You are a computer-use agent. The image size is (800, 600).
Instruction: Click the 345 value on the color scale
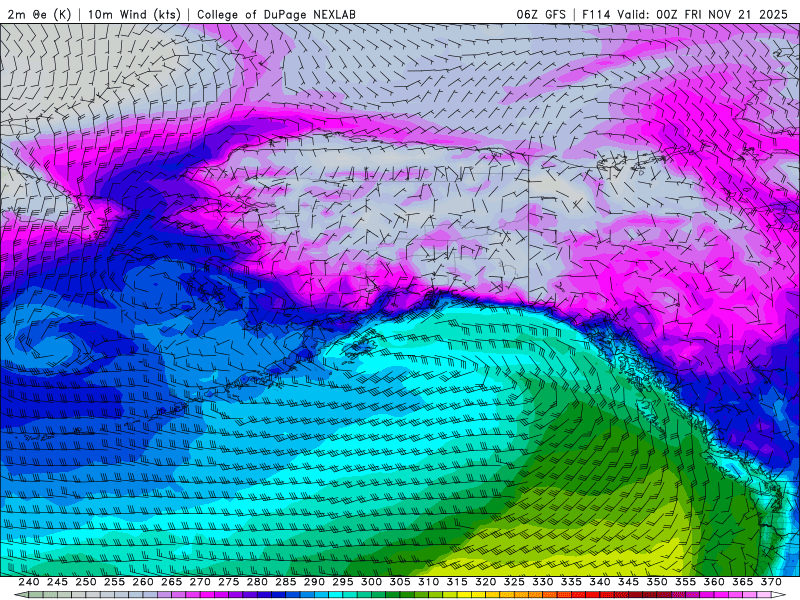629,582
